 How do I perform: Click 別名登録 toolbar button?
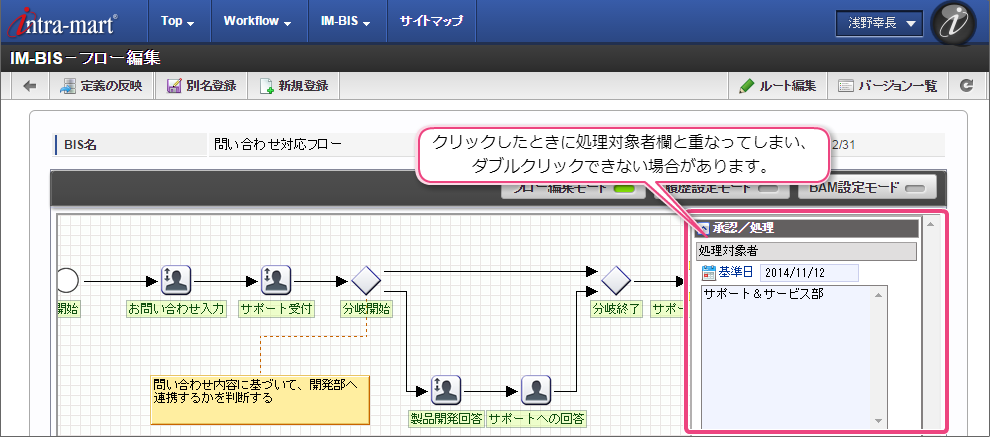coord(201,86)
